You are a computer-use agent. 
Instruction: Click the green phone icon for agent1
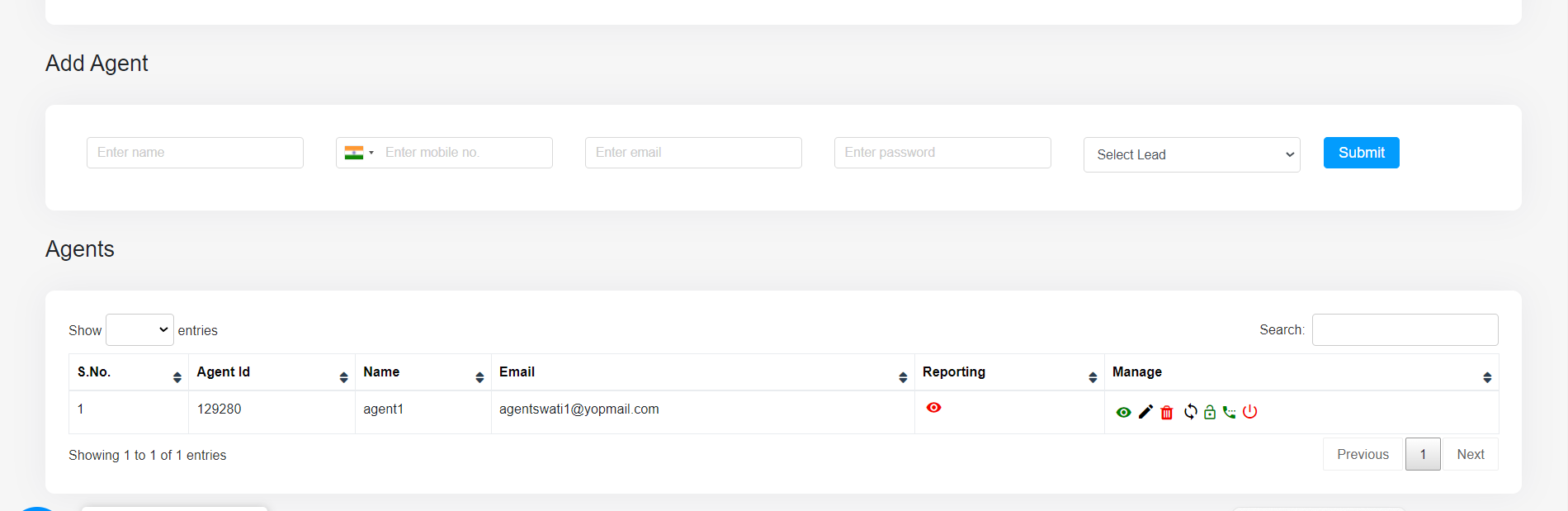tap(1230, 412)
